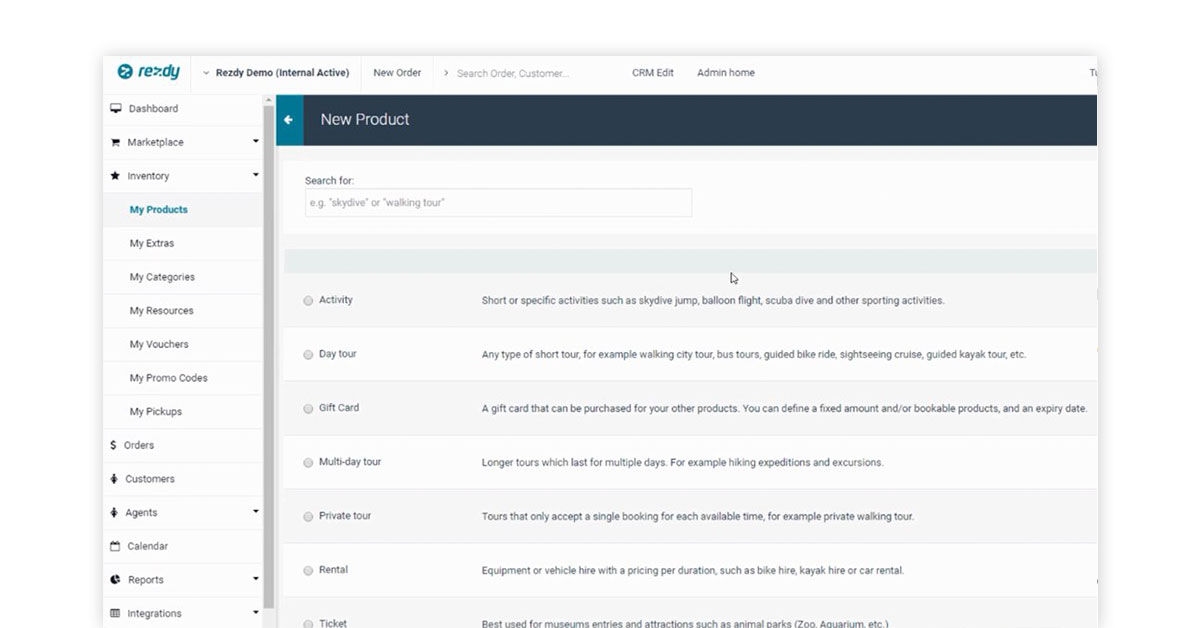Click the Marketplace cart icon

[115, 142]
